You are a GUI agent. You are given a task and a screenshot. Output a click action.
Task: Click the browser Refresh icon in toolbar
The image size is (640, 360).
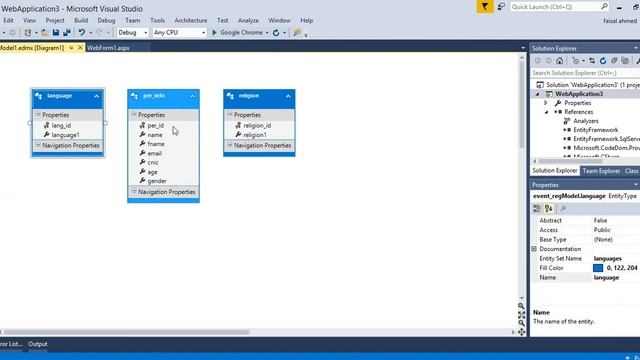[x=276, y=33]
